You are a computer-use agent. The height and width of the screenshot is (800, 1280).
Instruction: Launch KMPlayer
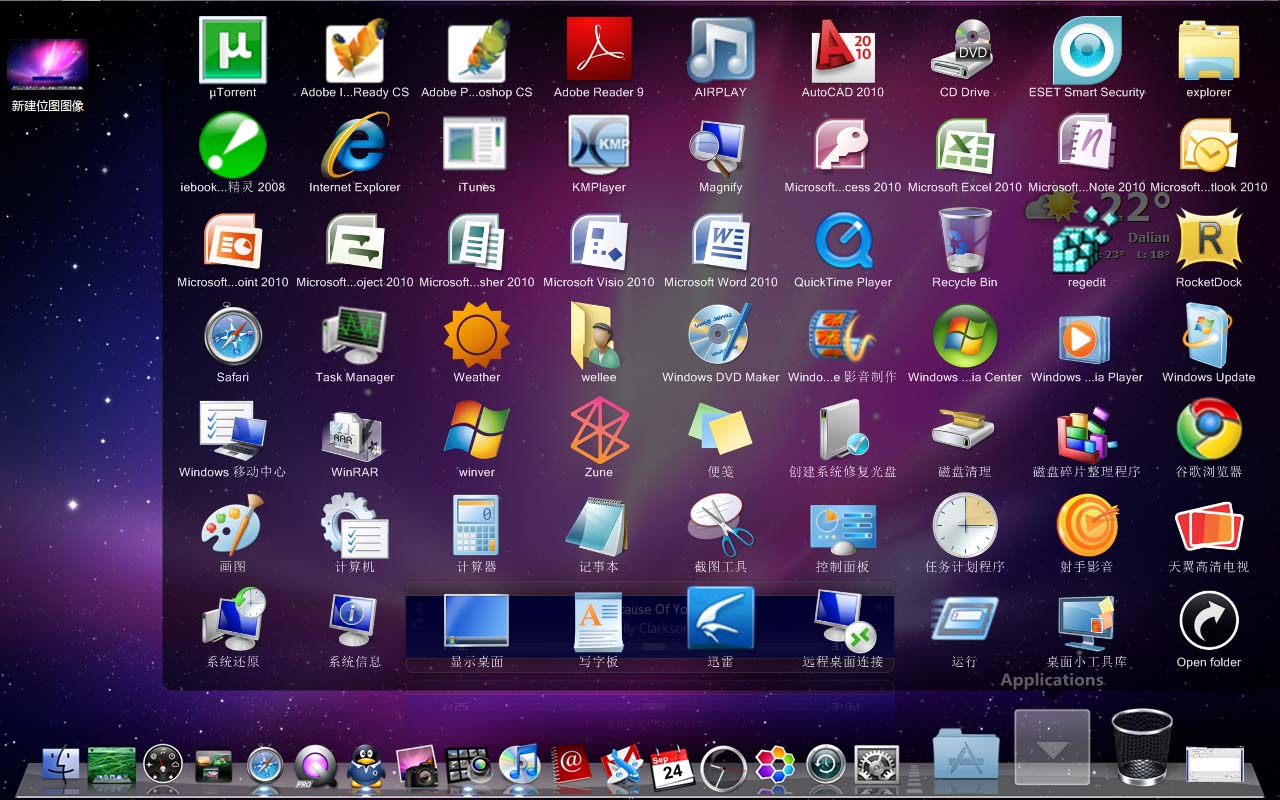click(x=599, y=145)
